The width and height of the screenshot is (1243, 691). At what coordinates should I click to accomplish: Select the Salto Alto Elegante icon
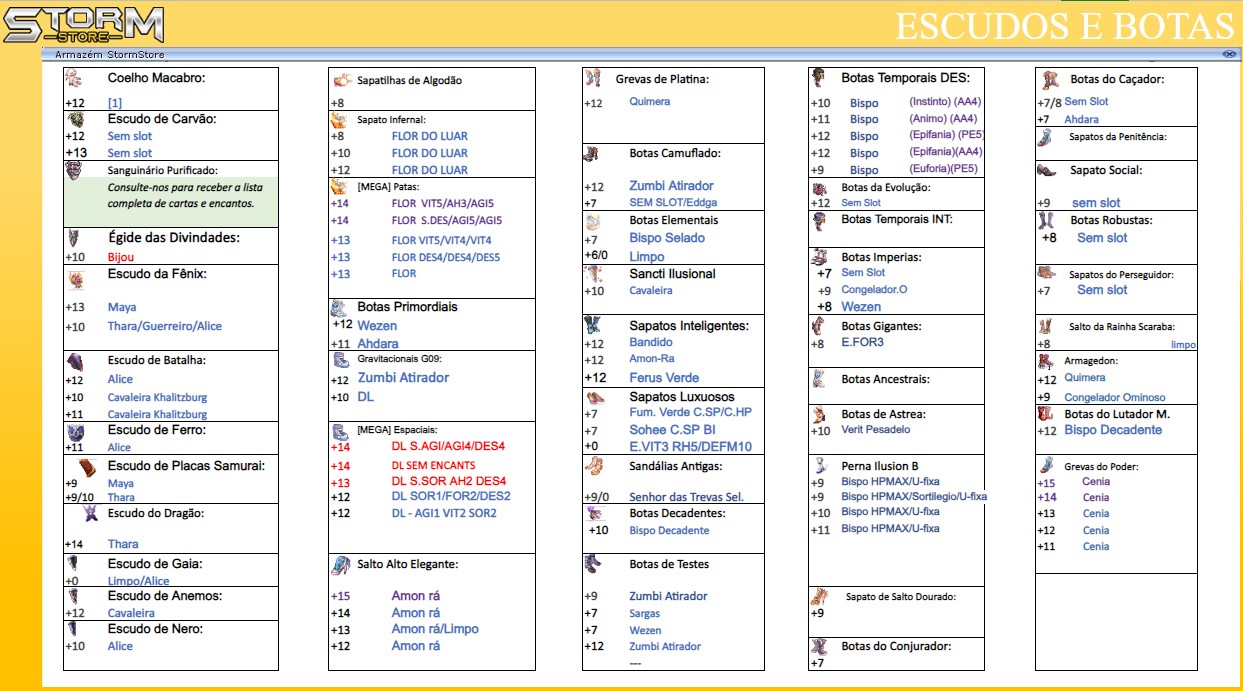click(340, 565)
